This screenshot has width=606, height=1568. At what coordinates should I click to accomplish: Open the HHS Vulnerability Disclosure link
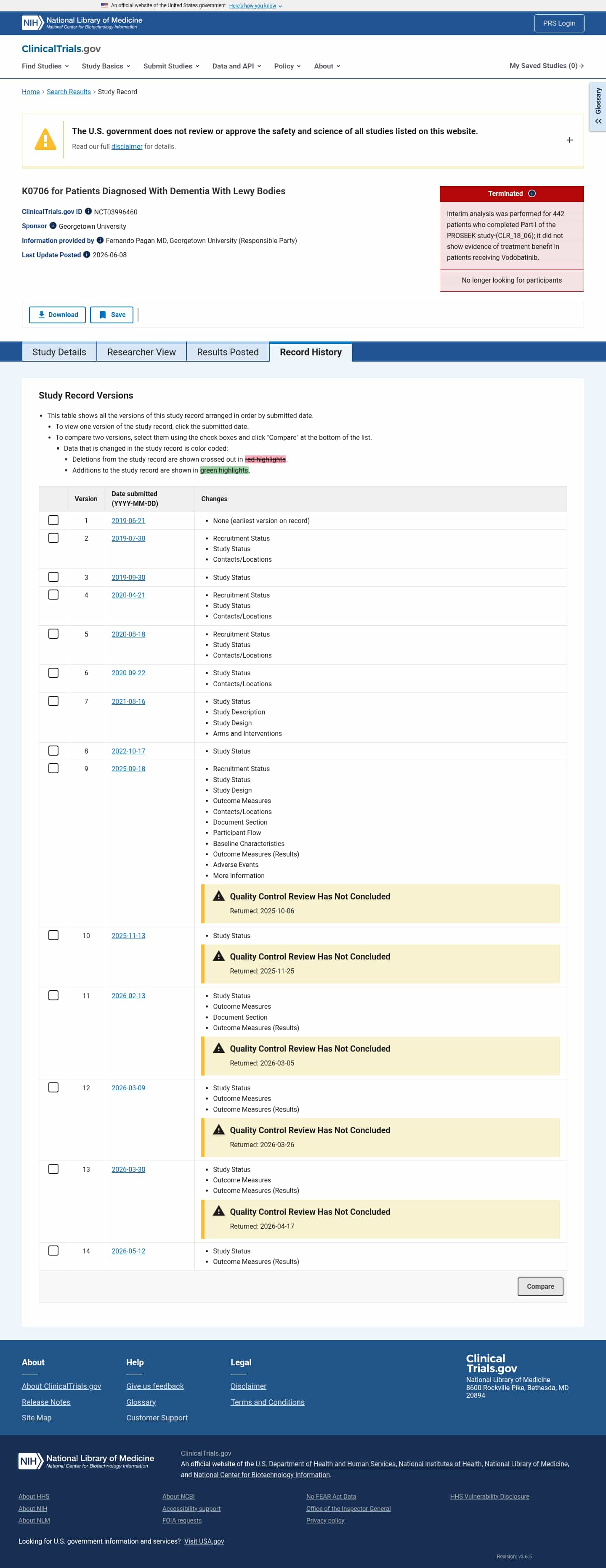tap(490, 1496)
